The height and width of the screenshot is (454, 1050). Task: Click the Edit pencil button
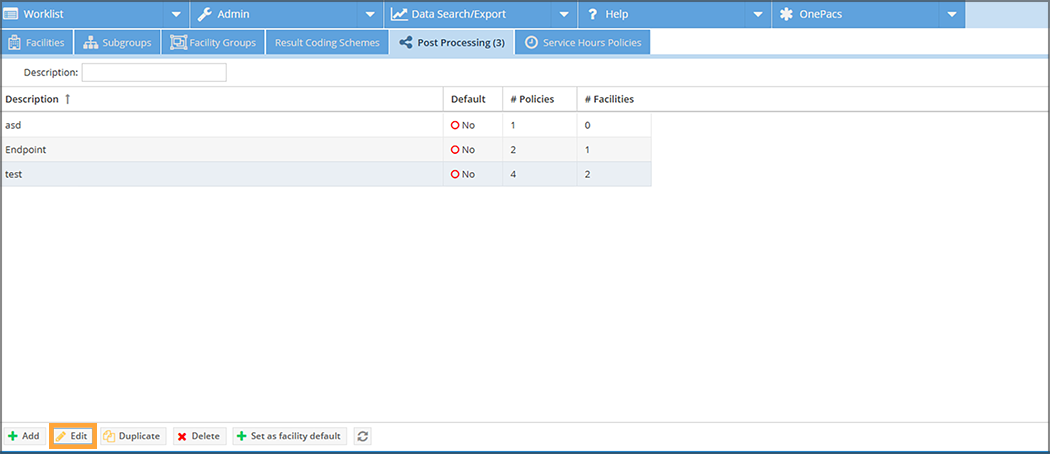pos(72,436)
